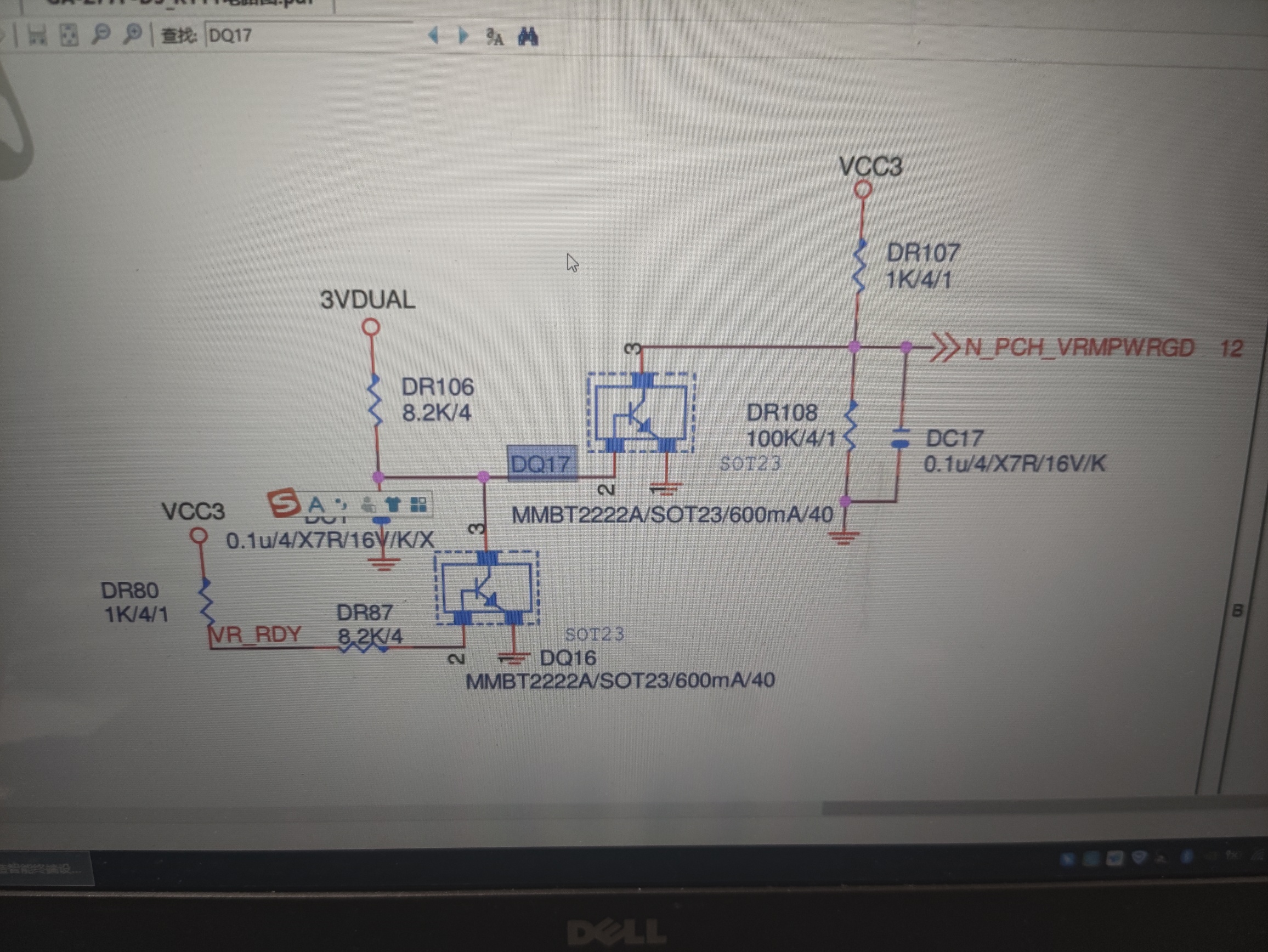The width and height of the screenshot is (1268, 952).
Task: Click the N_PCH_VRMPWRGD net label
Action: (1079, 348)
